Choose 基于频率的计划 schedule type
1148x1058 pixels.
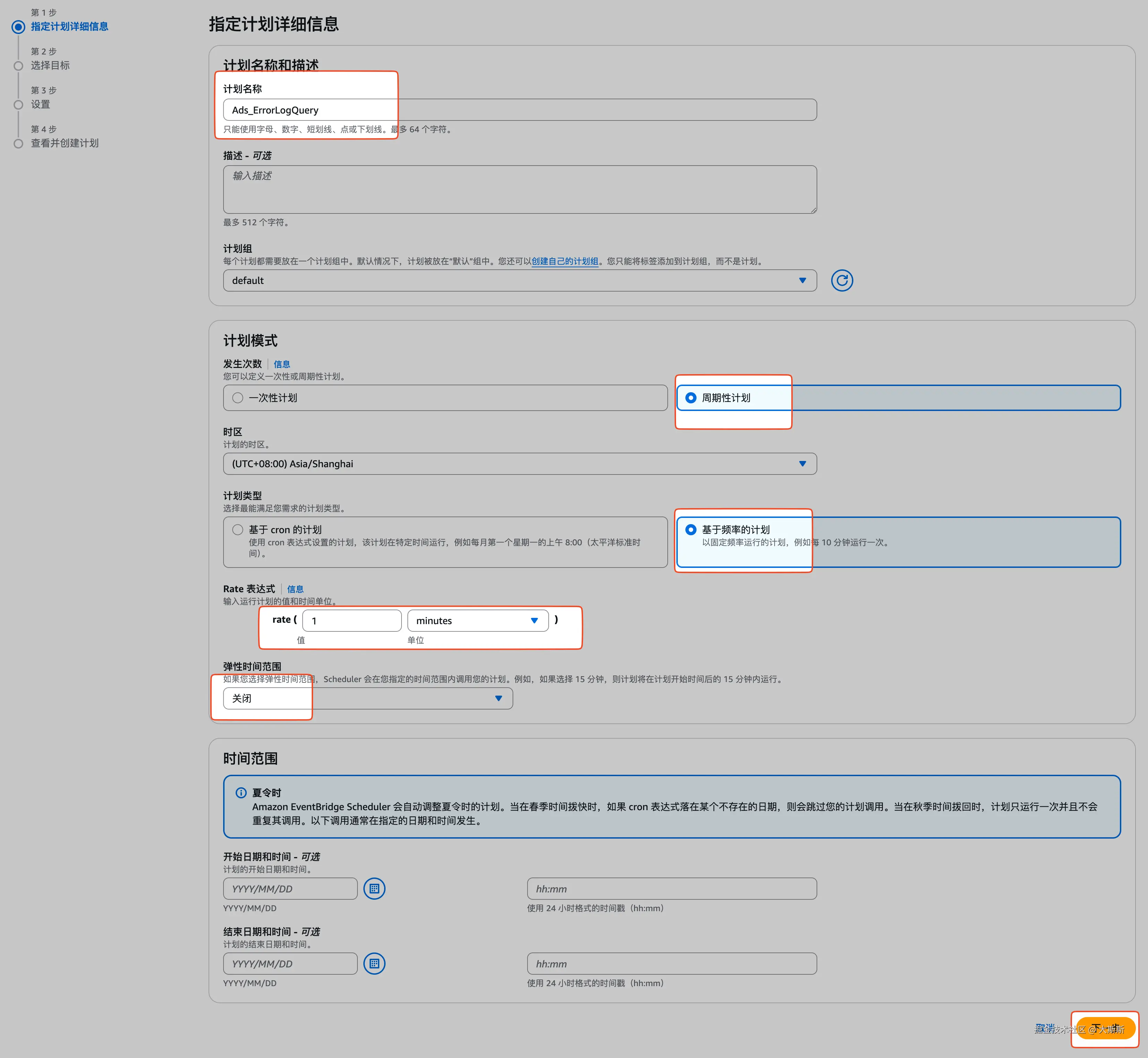click(691, 530)
